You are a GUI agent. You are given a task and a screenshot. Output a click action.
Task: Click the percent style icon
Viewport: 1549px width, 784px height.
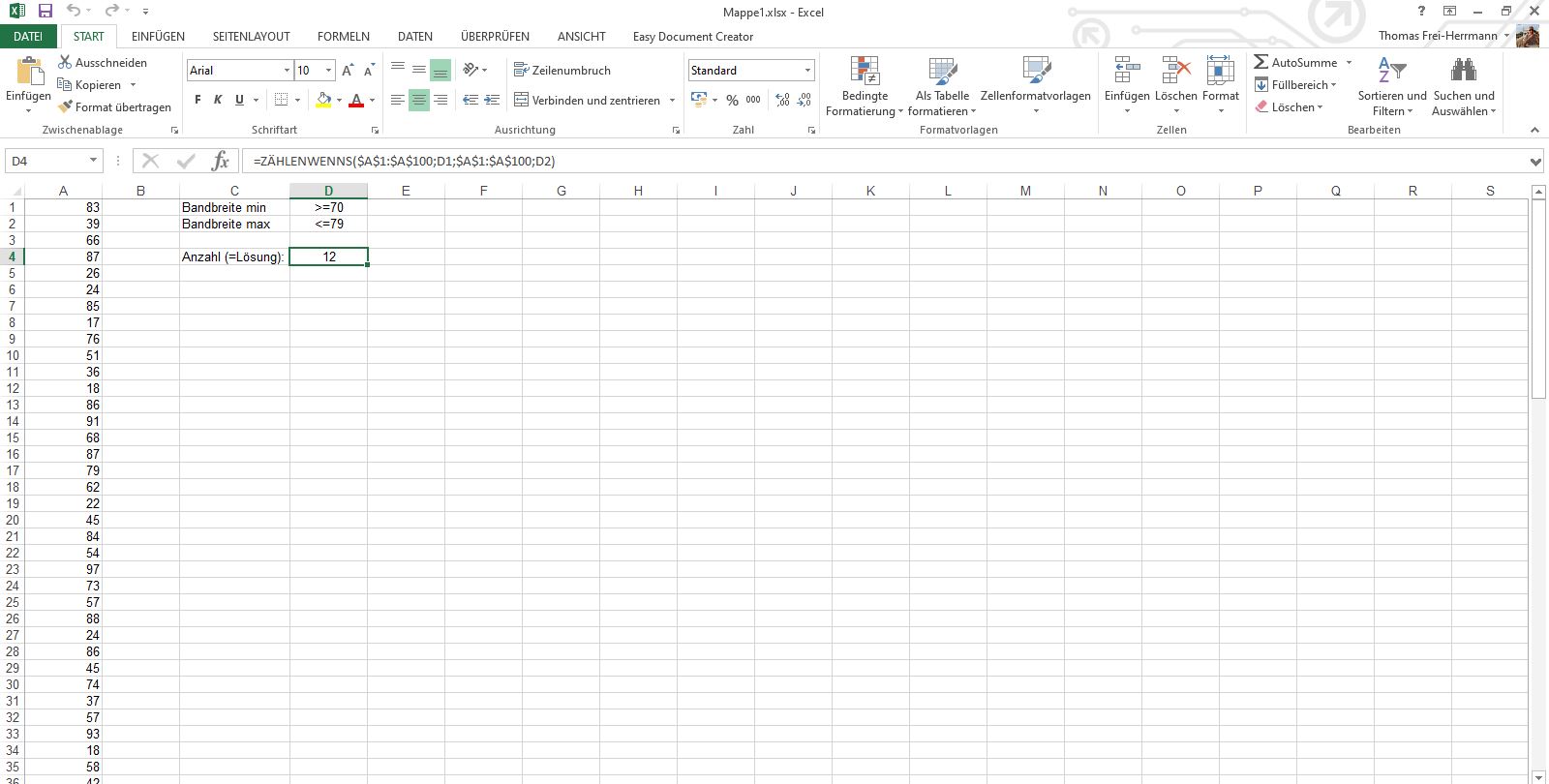[732, 100]
